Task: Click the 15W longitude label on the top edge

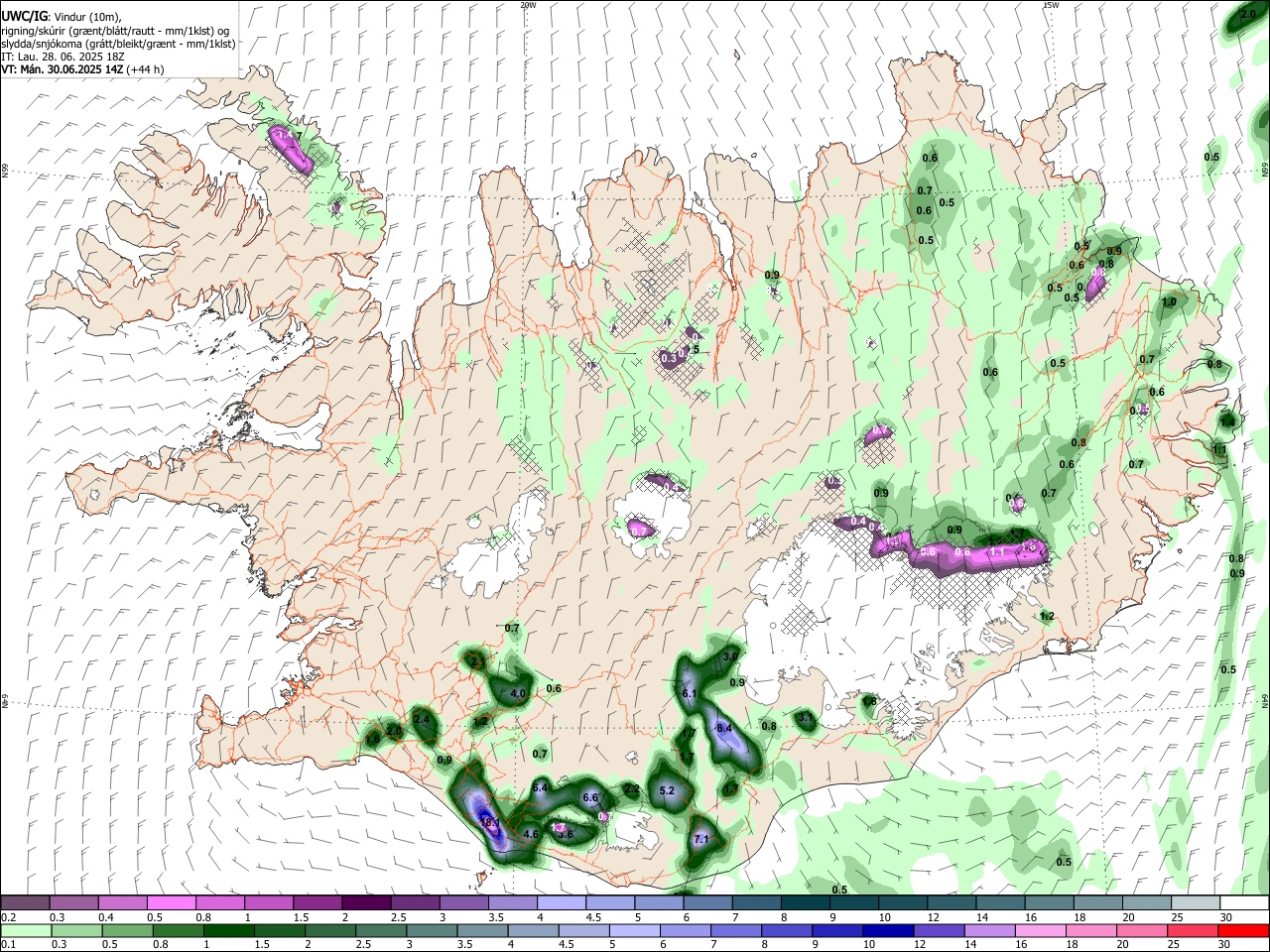Action: [x=1051, y=5]
